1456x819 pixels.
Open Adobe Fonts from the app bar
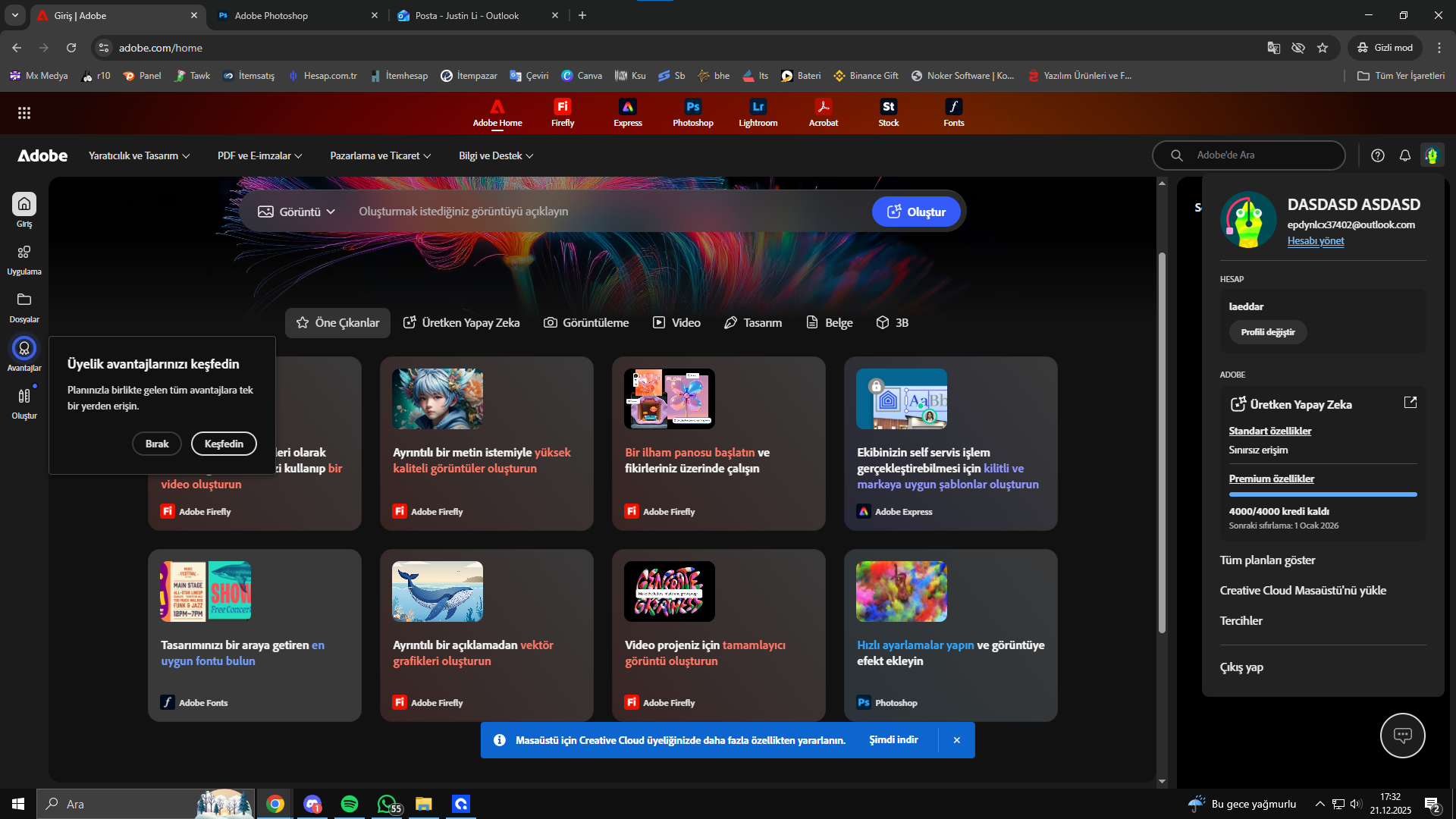pyautogui.click(x=954, y=113)
